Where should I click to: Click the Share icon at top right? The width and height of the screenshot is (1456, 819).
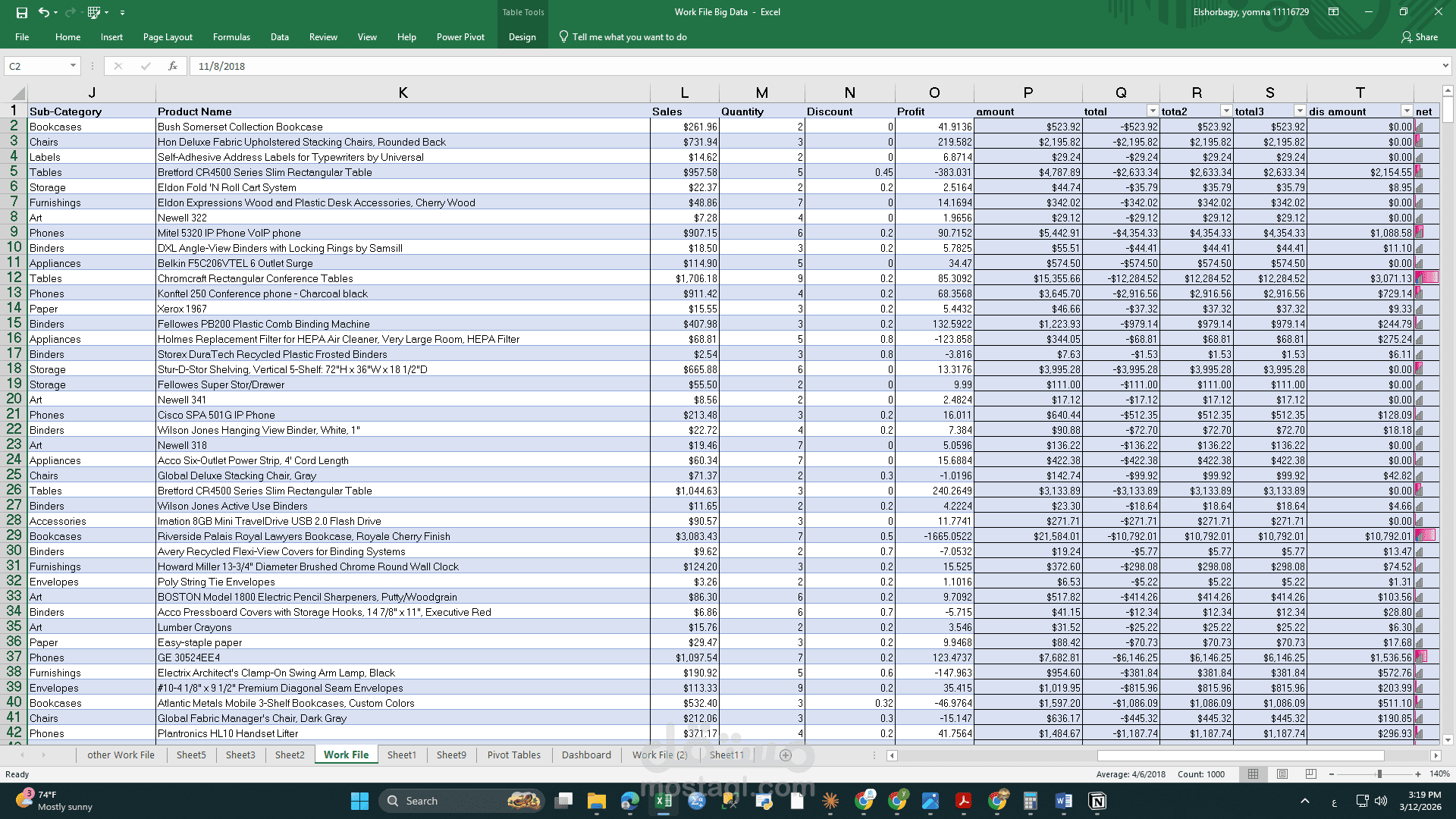tap(1420, 36)
